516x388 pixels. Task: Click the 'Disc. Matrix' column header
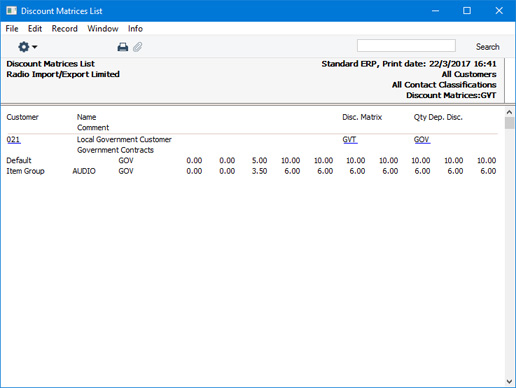[x=362, y=117]
